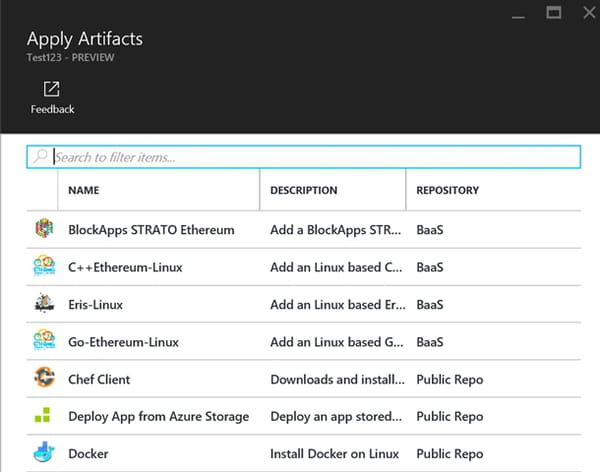
Task: Click the Go-Ethereum-Linux artifact icon
Action: click(x=44, y=340)
